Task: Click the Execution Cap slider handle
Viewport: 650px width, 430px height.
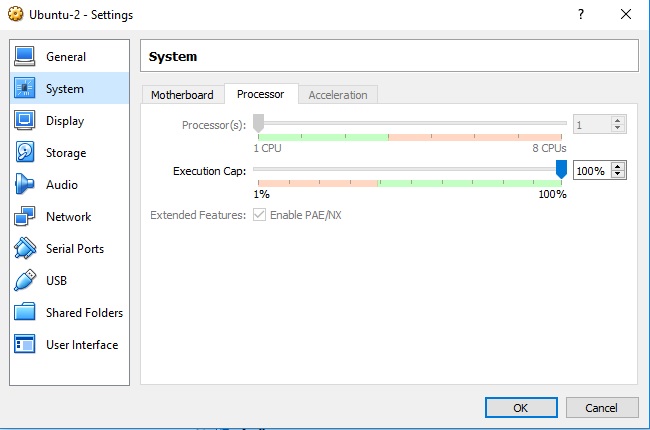Action: click(561, 170)
